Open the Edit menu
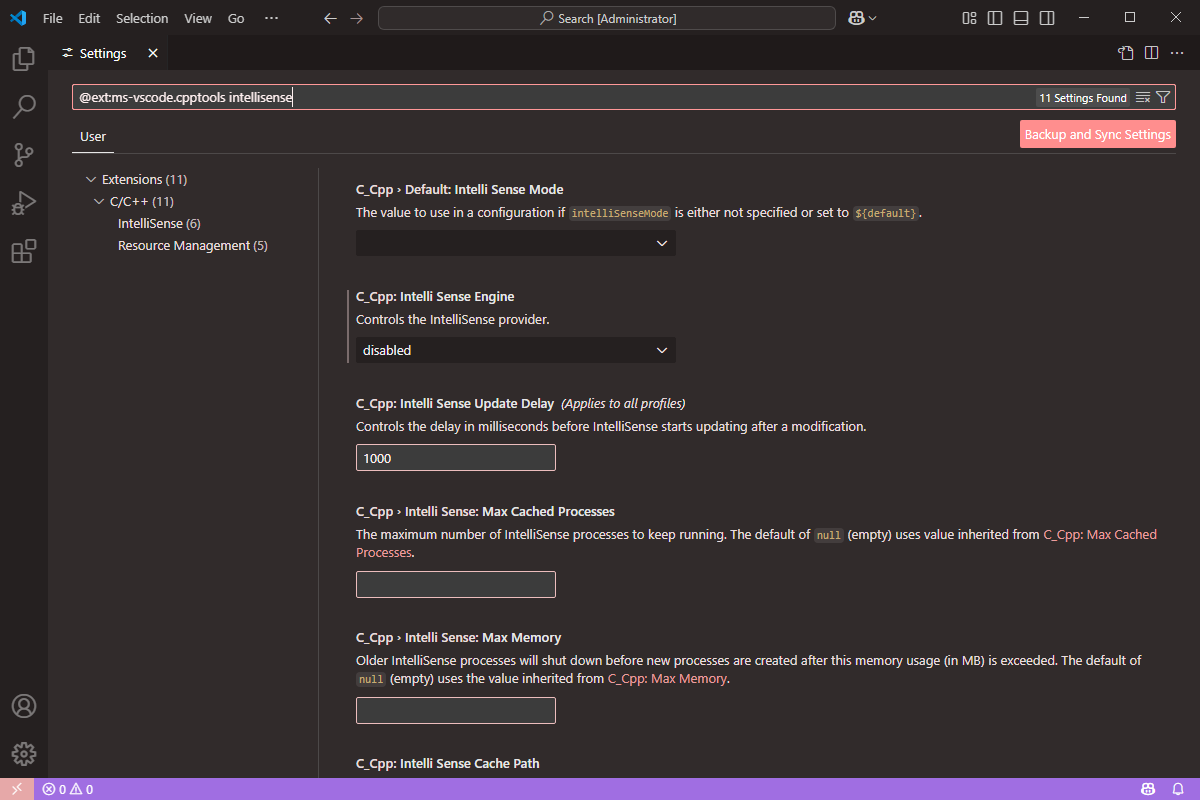 click(89, 18)
